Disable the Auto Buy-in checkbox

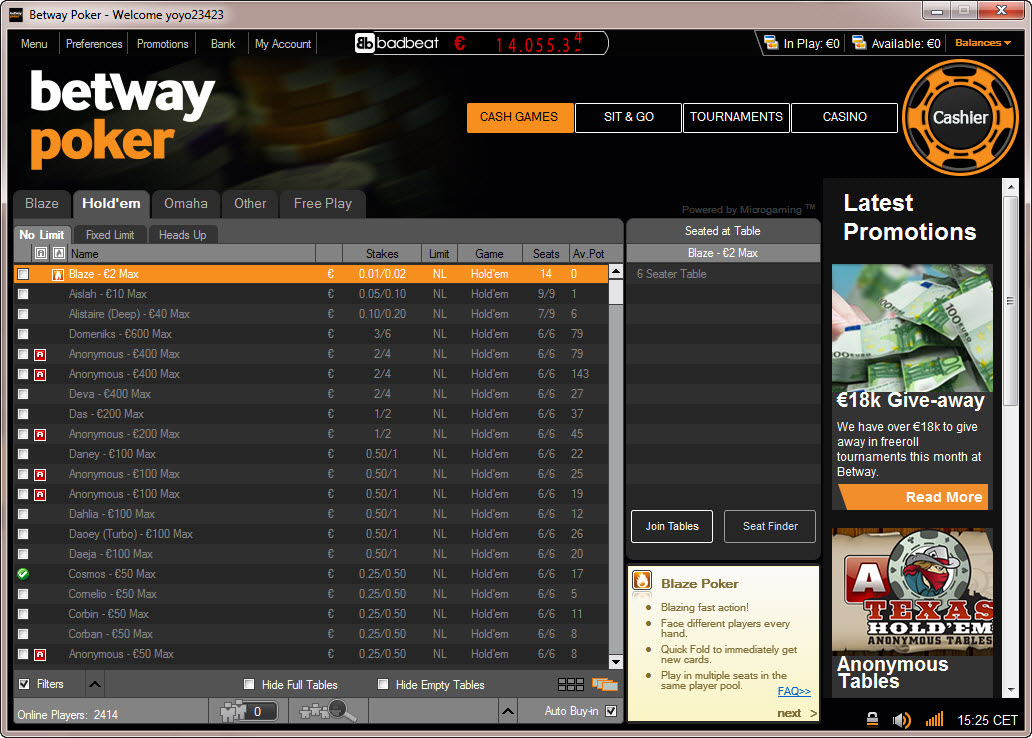pos(611,711)
